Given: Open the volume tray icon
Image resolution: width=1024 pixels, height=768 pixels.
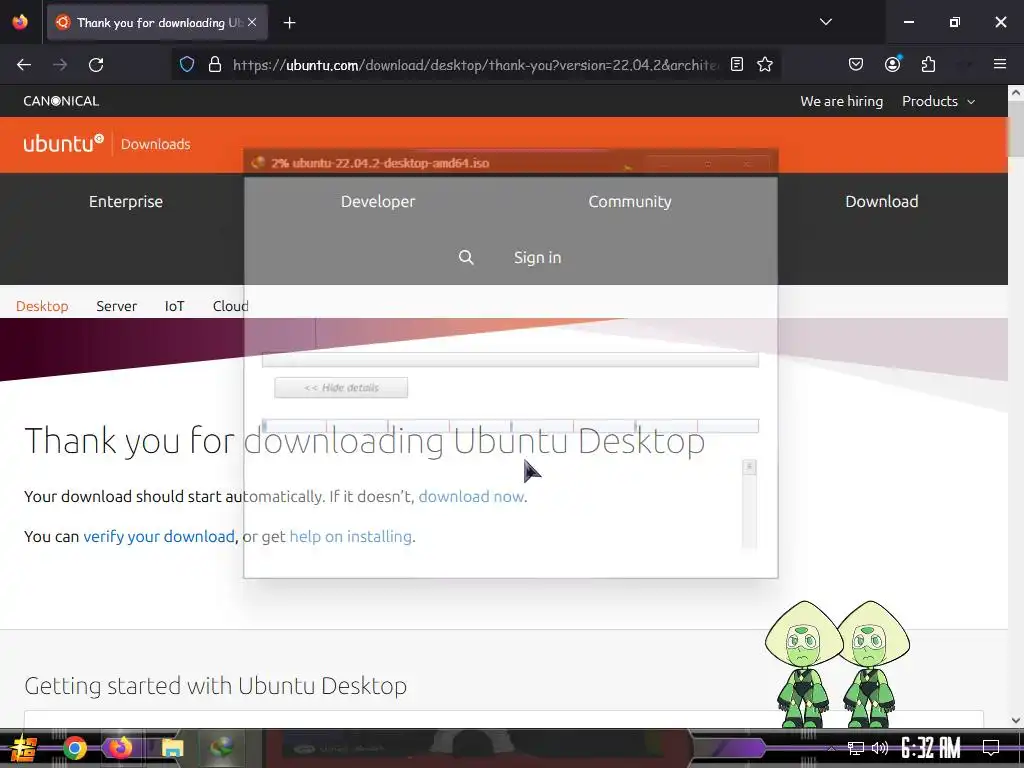Looking at the screenshot, I should (880, 748).
